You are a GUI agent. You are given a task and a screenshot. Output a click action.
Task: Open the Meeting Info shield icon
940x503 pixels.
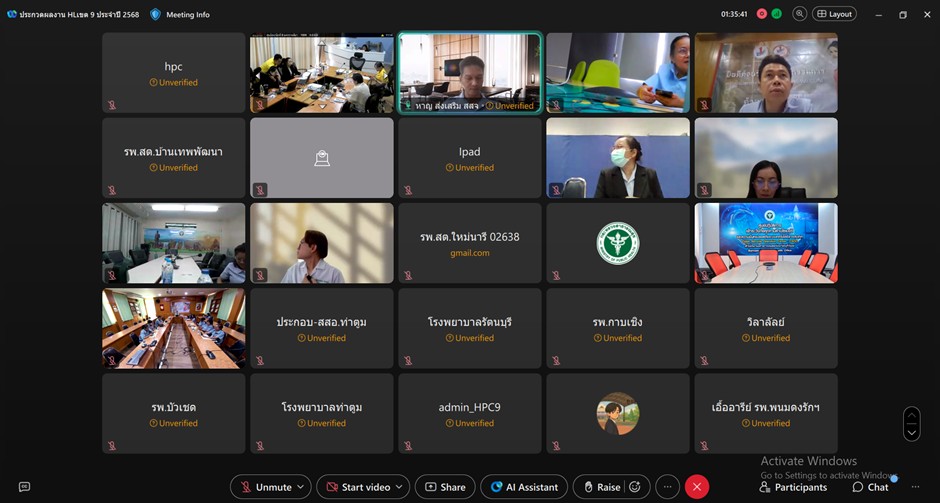pos(155,14)
